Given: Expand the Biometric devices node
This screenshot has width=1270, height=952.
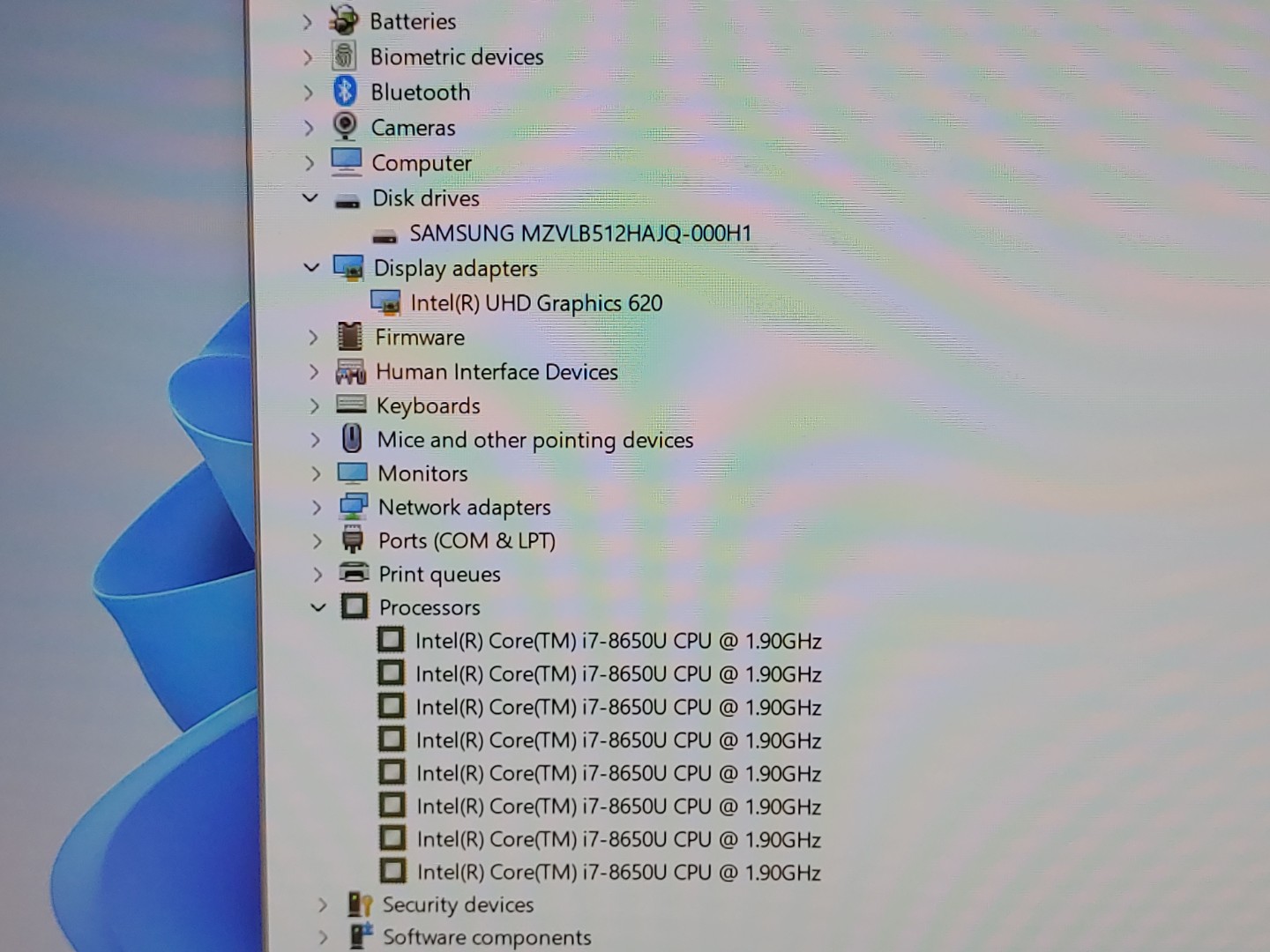Looking at the screenshot, I should (308, 57).
